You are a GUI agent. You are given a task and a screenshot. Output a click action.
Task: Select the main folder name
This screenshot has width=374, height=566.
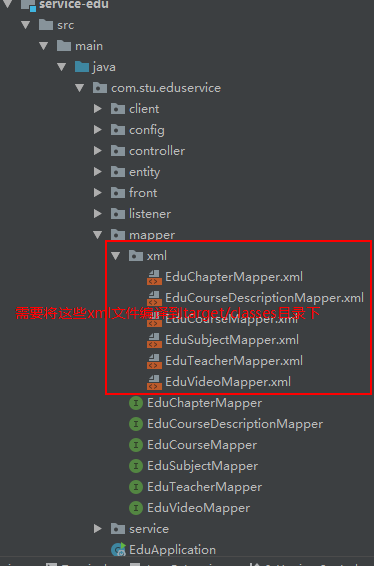[89, 46]
